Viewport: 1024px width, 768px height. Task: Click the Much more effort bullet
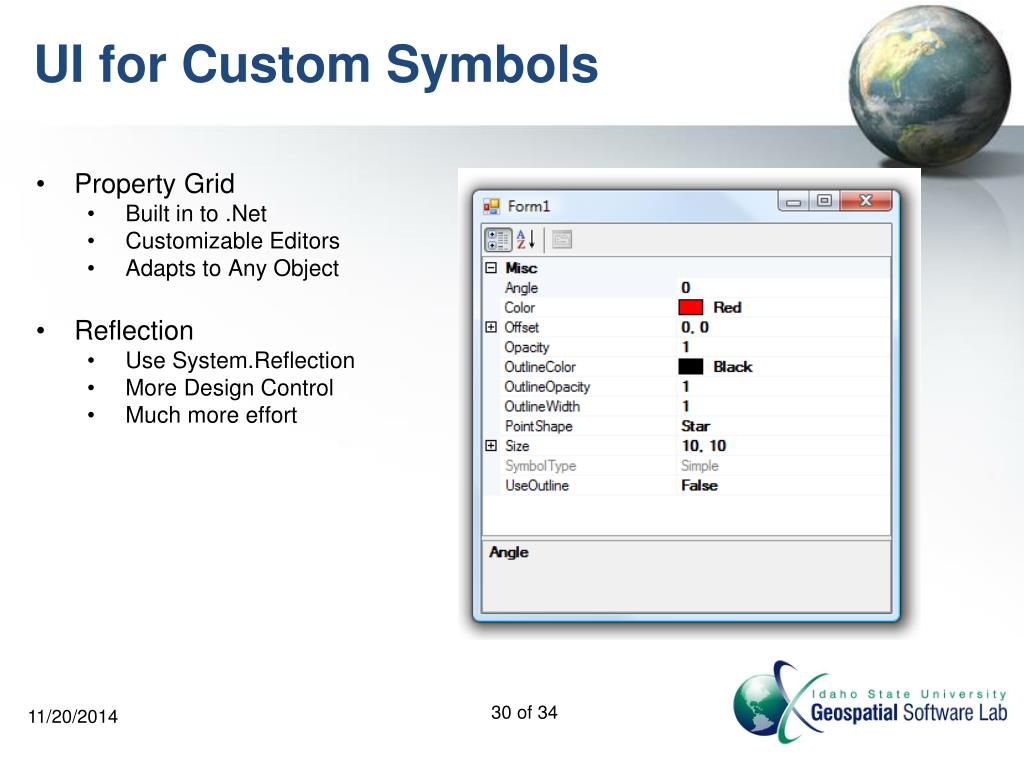[211, 415]
